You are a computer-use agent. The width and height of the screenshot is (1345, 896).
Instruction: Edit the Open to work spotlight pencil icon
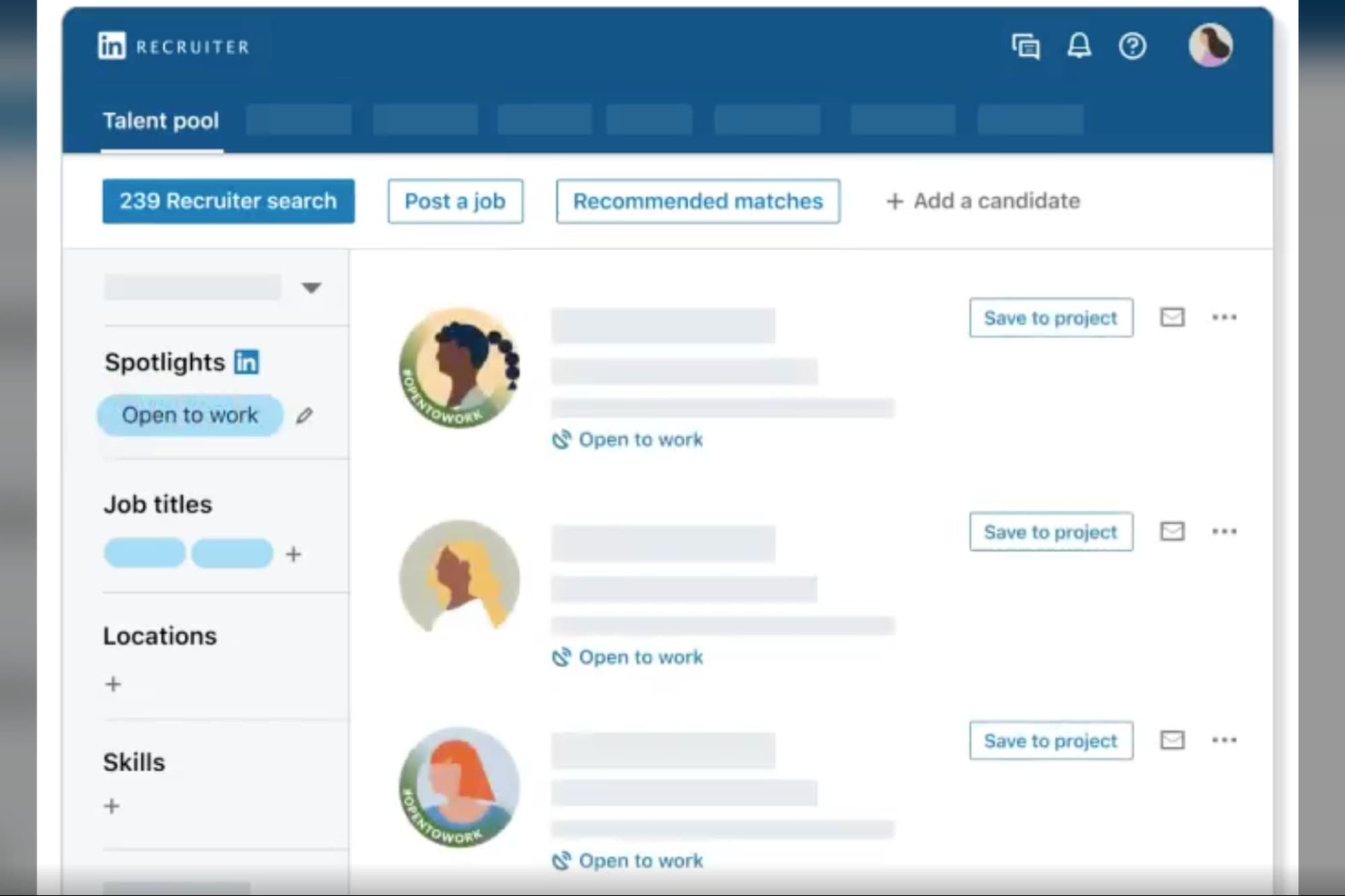304,416
